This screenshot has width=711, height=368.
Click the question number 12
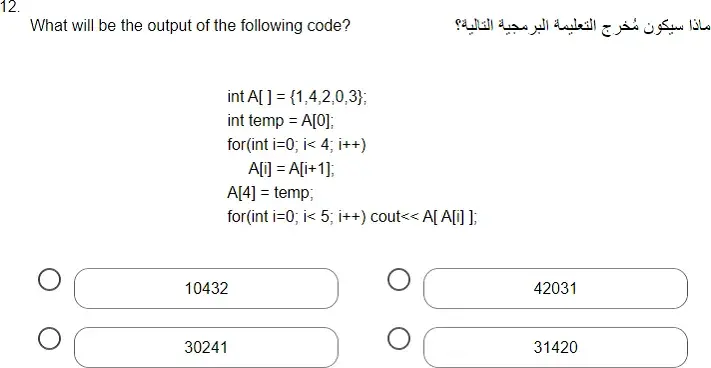click(x=10, y=7)
